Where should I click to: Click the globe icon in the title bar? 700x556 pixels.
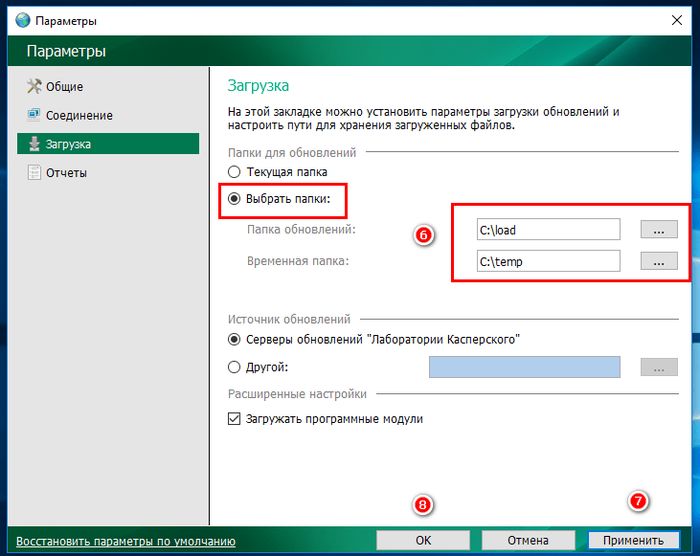23,21
